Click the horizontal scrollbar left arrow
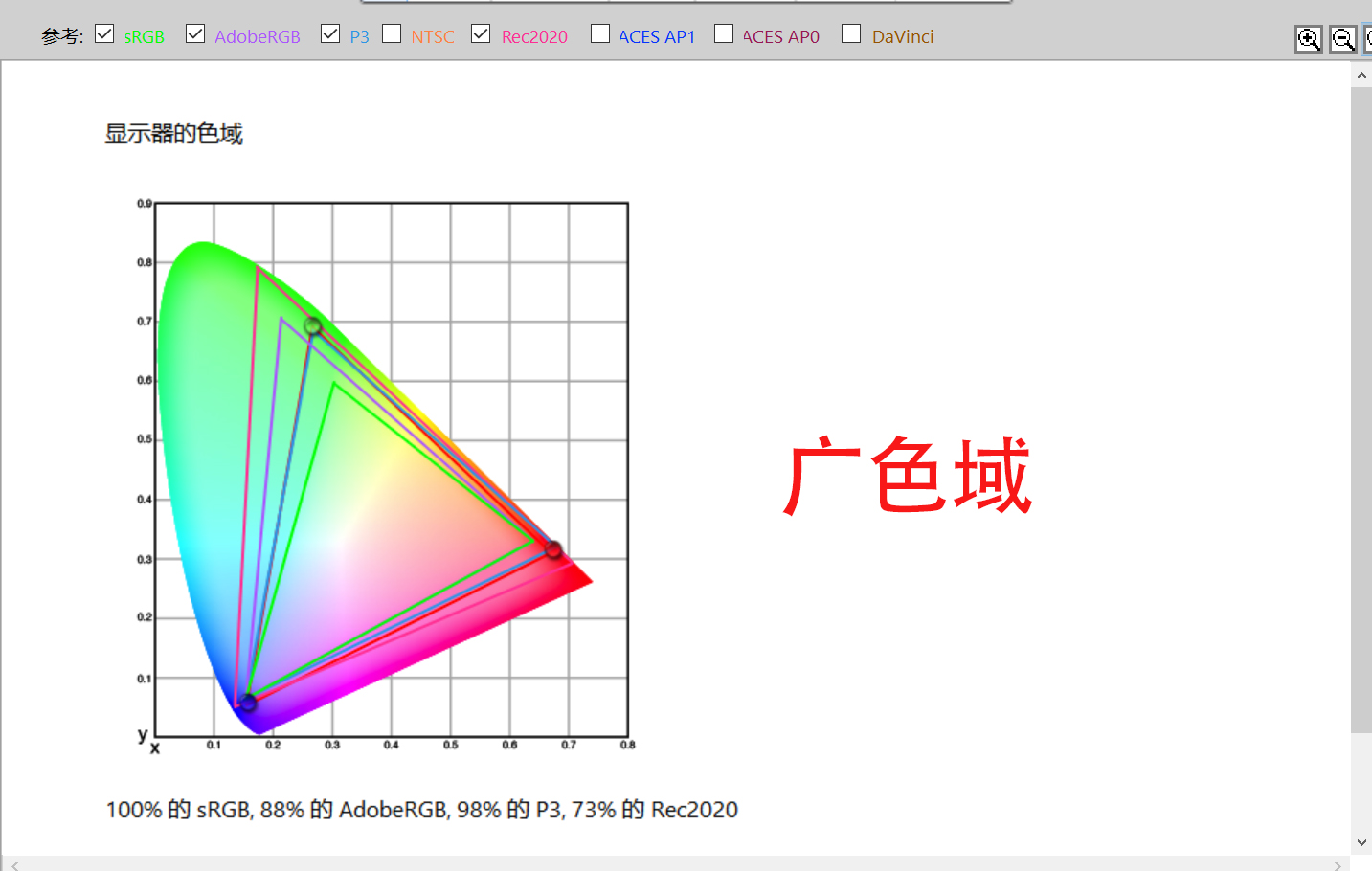 (14, 864)
